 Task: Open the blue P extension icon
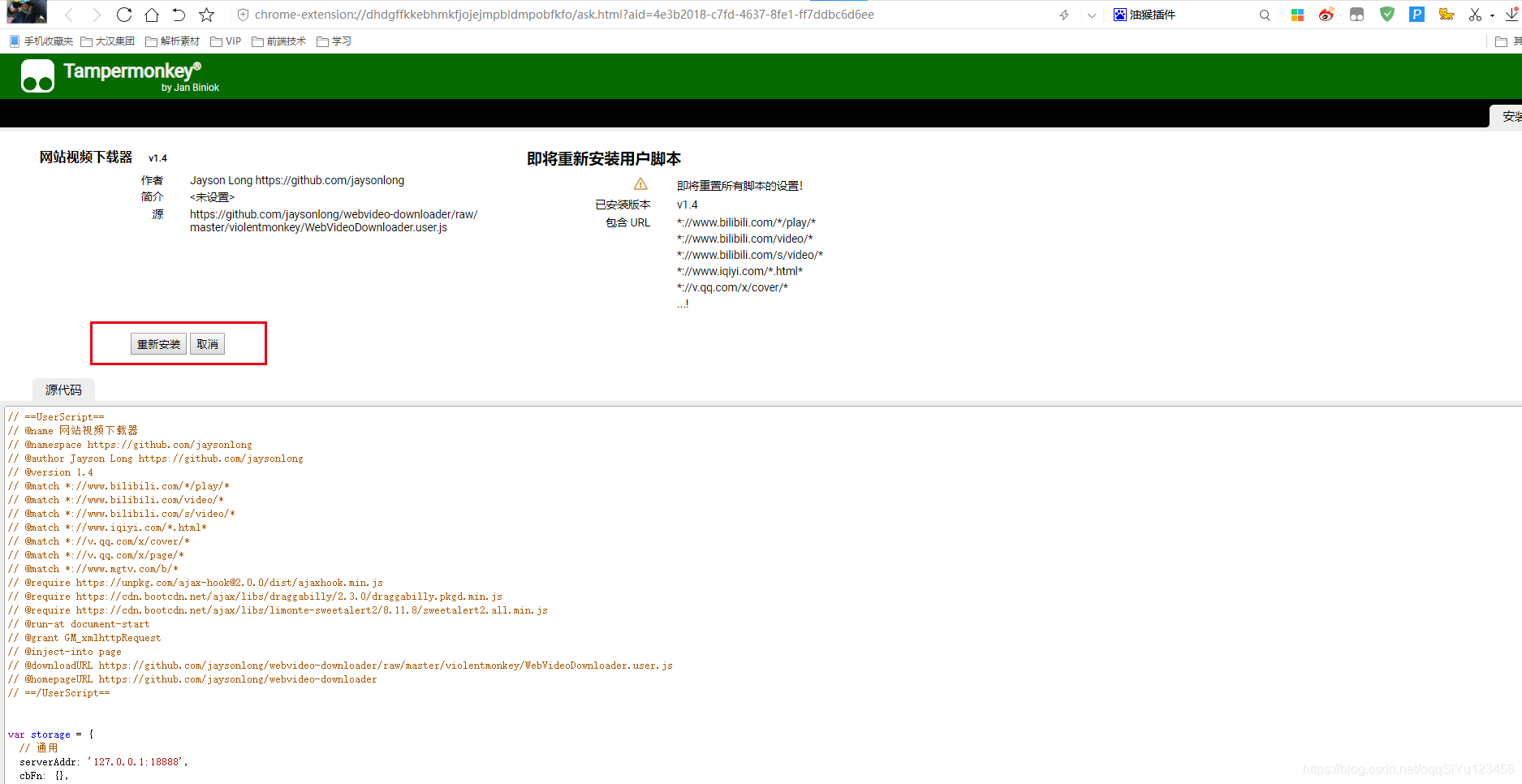1417,14
